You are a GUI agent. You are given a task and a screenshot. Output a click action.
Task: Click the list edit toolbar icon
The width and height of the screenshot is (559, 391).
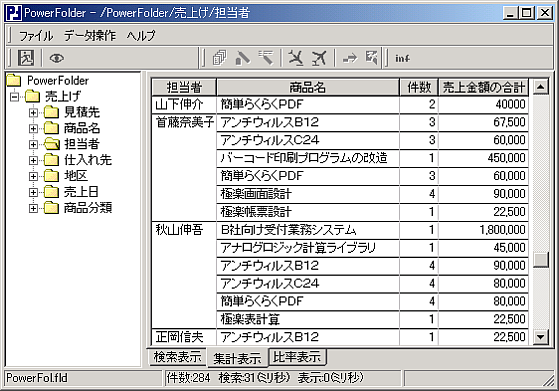pos(266,58)
